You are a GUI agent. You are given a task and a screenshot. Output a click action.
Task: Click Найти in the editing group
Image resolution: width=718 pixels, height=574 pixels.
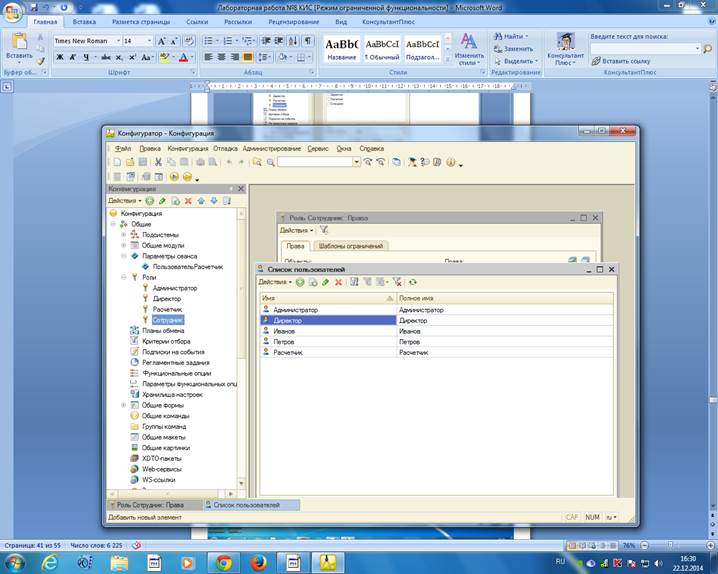coord(511,36)
